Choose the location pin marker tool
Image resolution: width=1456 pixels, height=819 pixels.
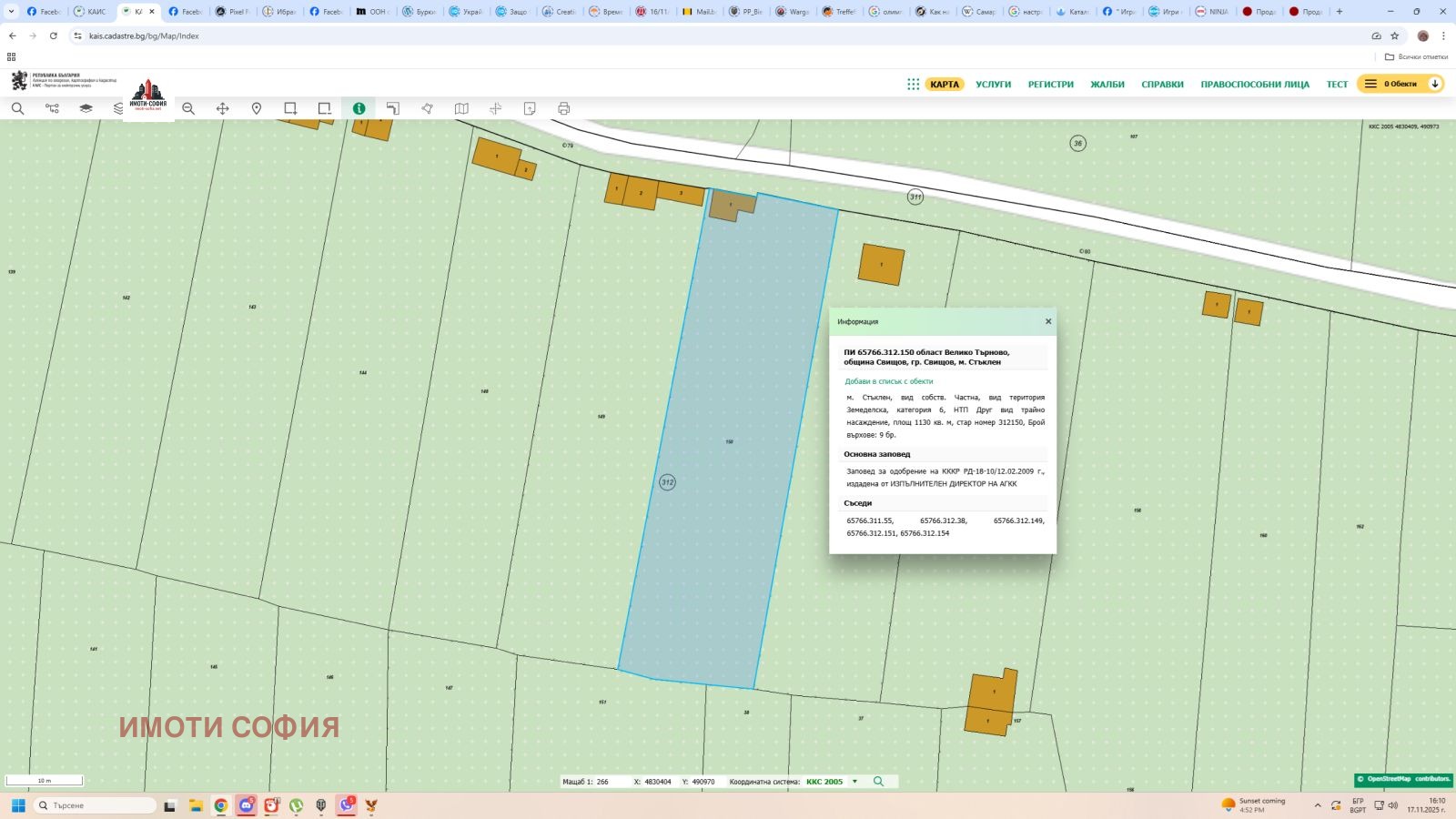(257, 108)
